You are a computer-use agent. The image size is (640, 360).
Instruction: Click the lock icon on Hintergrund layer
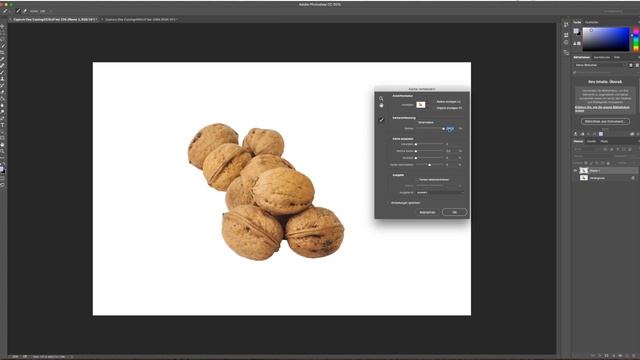[633, 178]
